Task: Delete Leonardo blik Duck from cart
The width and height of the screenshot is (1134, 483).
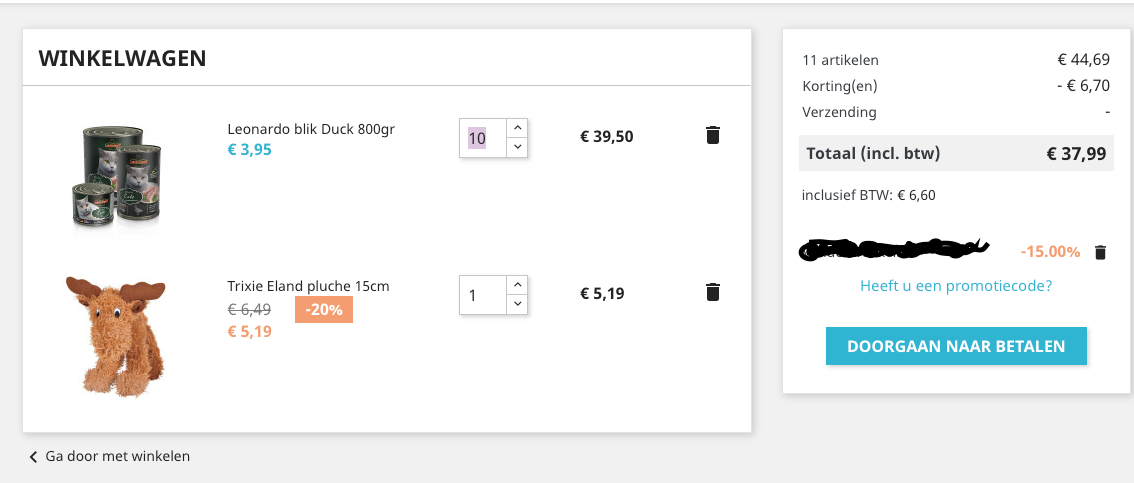Action: click(x=712, y=135)
